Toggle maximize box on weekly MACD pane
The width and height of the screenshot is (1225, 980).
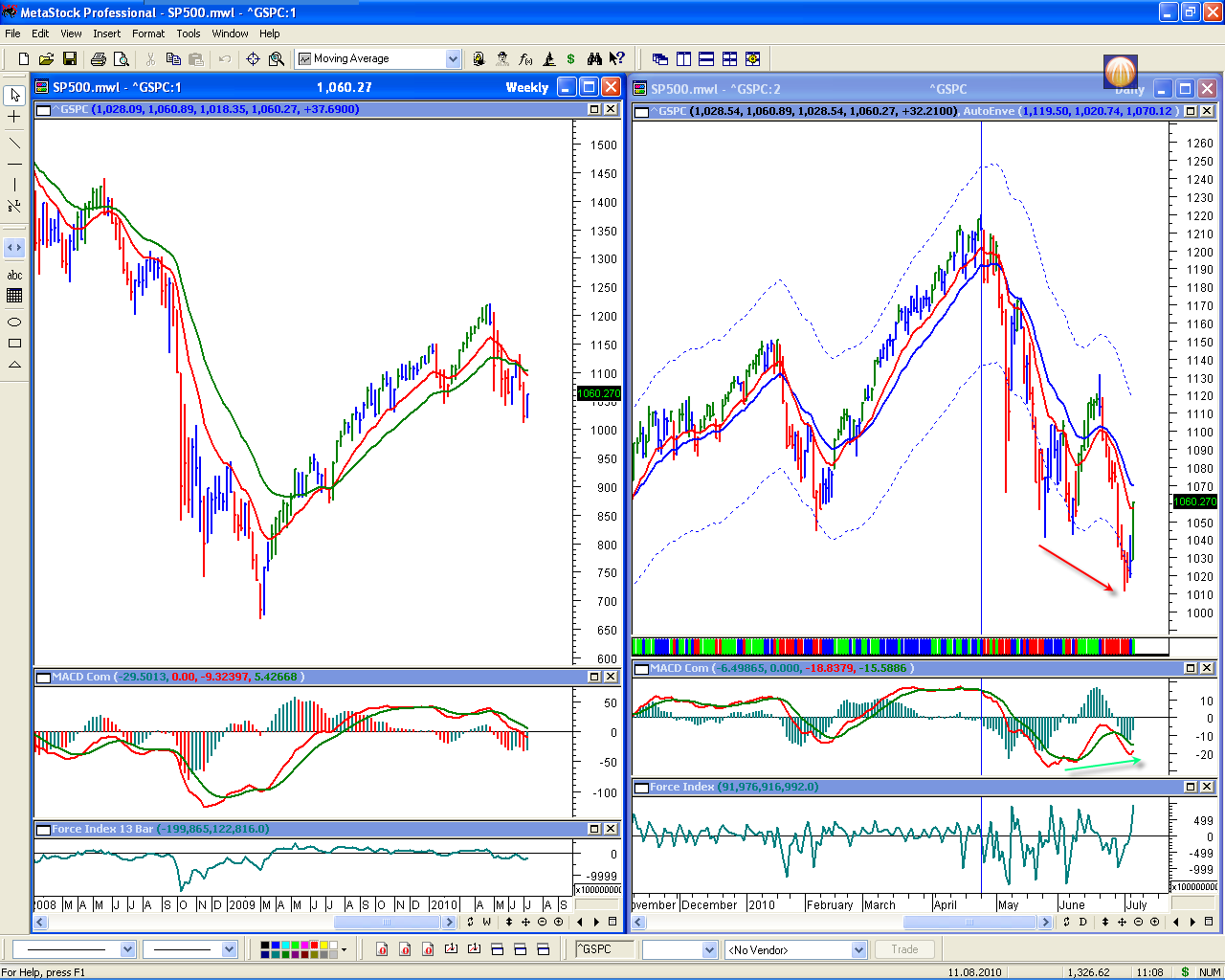(x=594, y=677)
